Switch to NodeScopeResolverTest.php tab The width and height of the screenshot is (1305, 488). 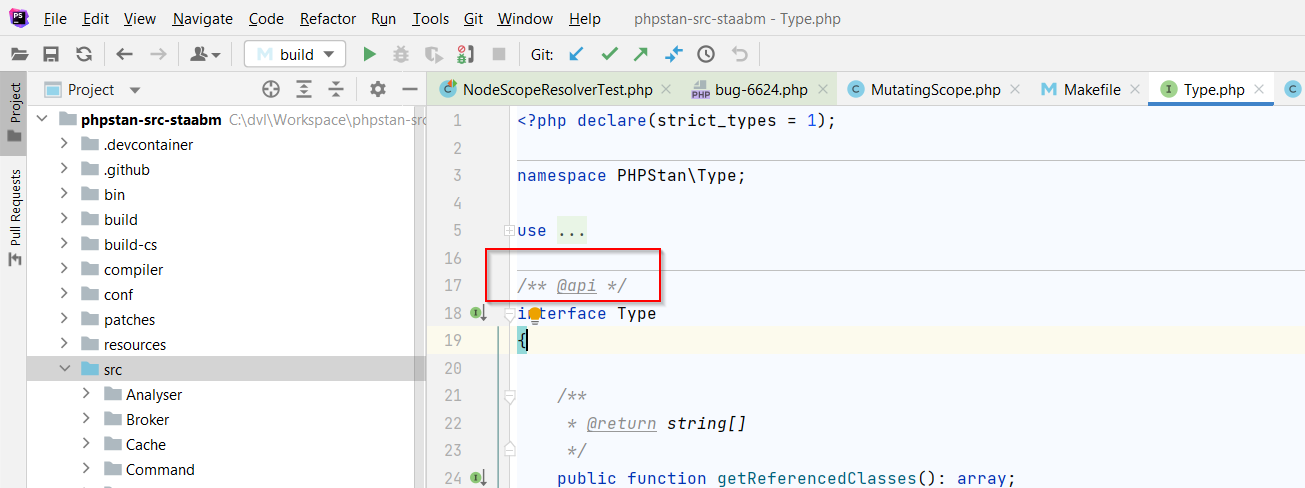pyautogui.click(x=557, y=89)
